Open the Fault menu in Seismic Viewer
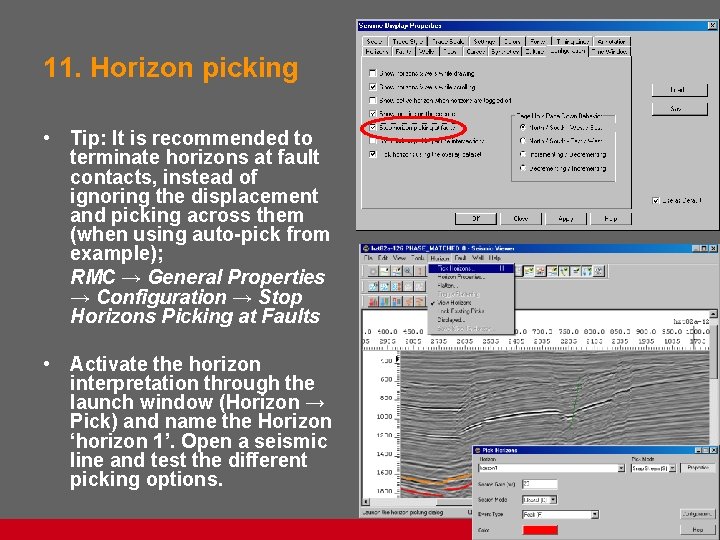This screenshot has height=540, width=720. click(461, 258)
